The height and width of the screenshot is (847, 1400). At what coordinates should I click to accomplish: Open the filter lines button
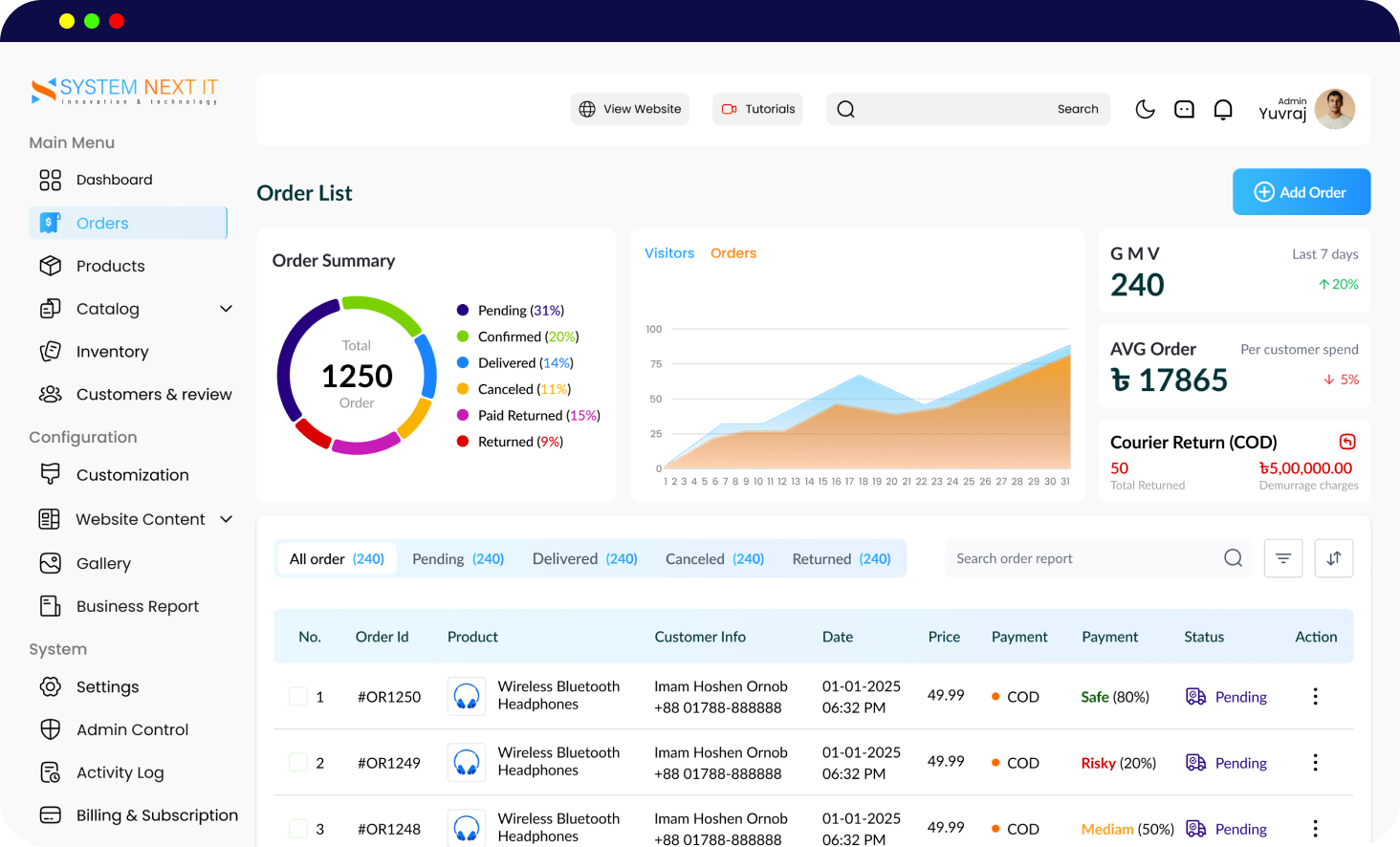coord(1283,558)
